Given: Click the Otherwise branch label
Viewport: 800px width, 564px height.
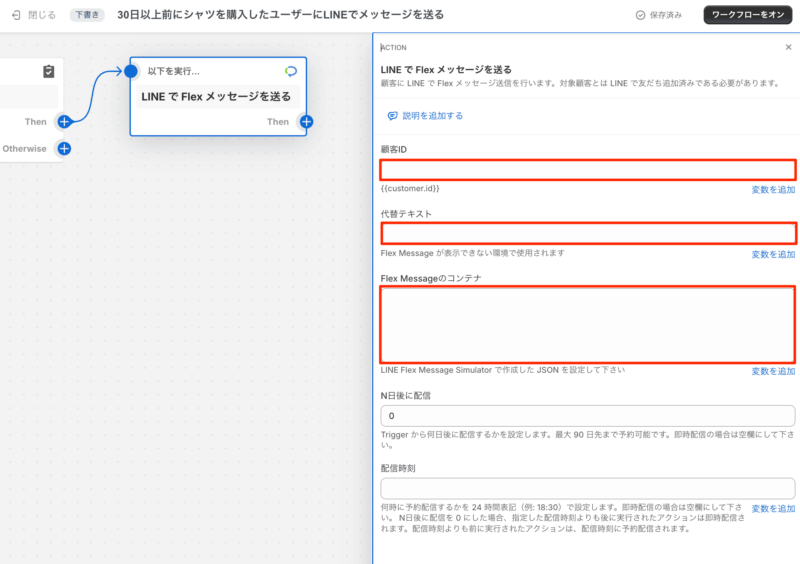Looking at the screenshot, I should point(24,149).
